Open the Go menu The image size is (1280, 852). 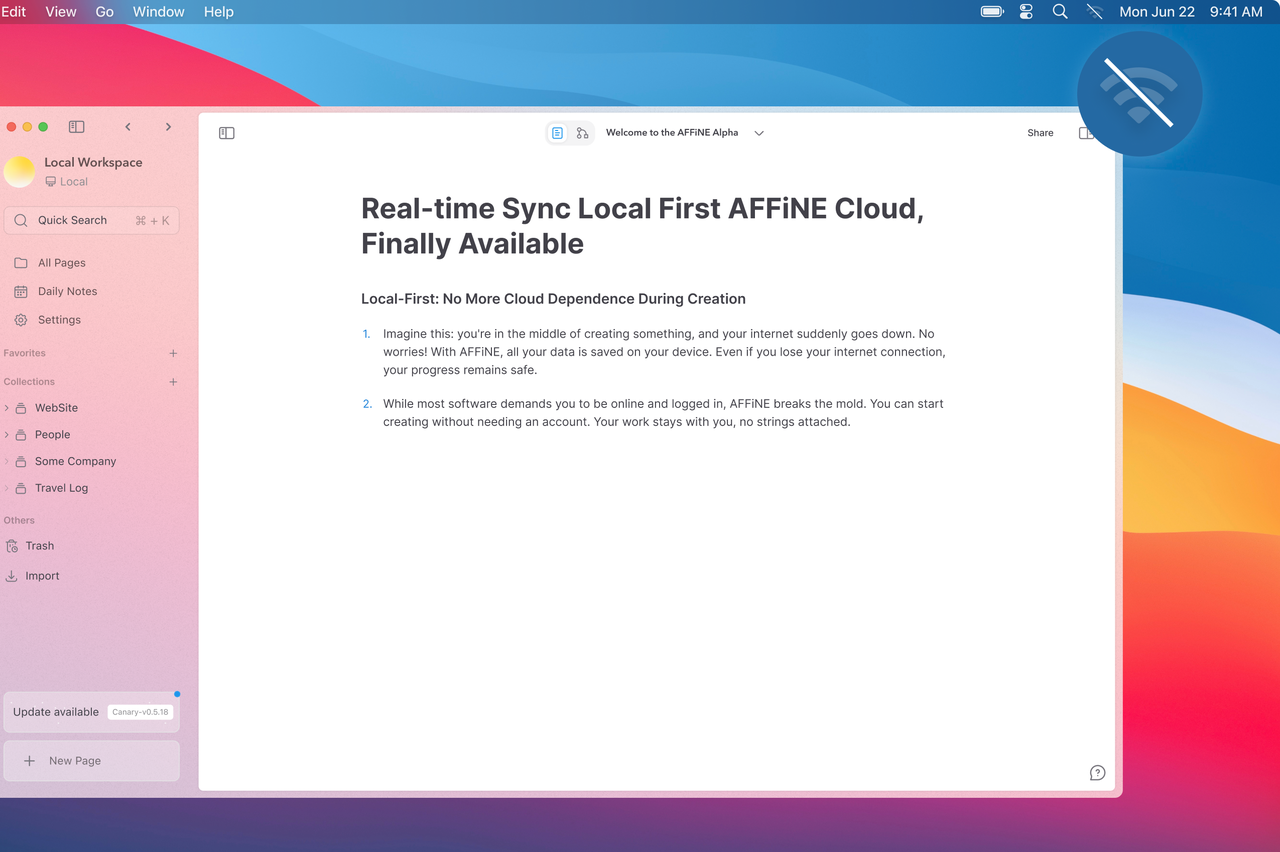tap(105, 12)
